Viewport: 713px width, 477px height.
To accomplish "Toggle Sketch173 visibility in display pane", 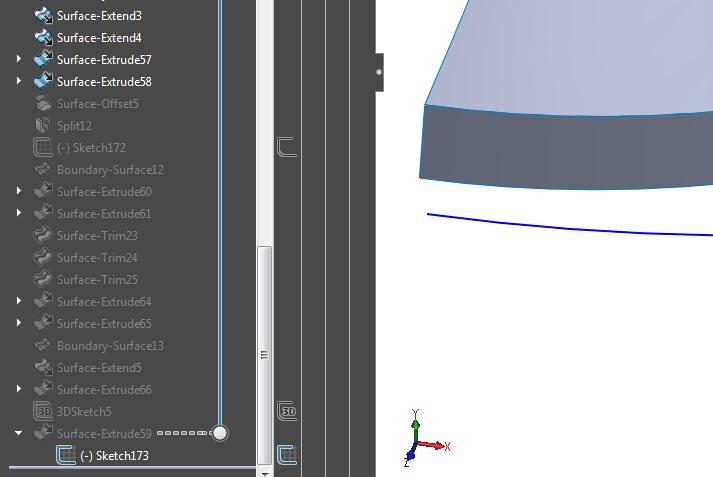I will (287, 455).
